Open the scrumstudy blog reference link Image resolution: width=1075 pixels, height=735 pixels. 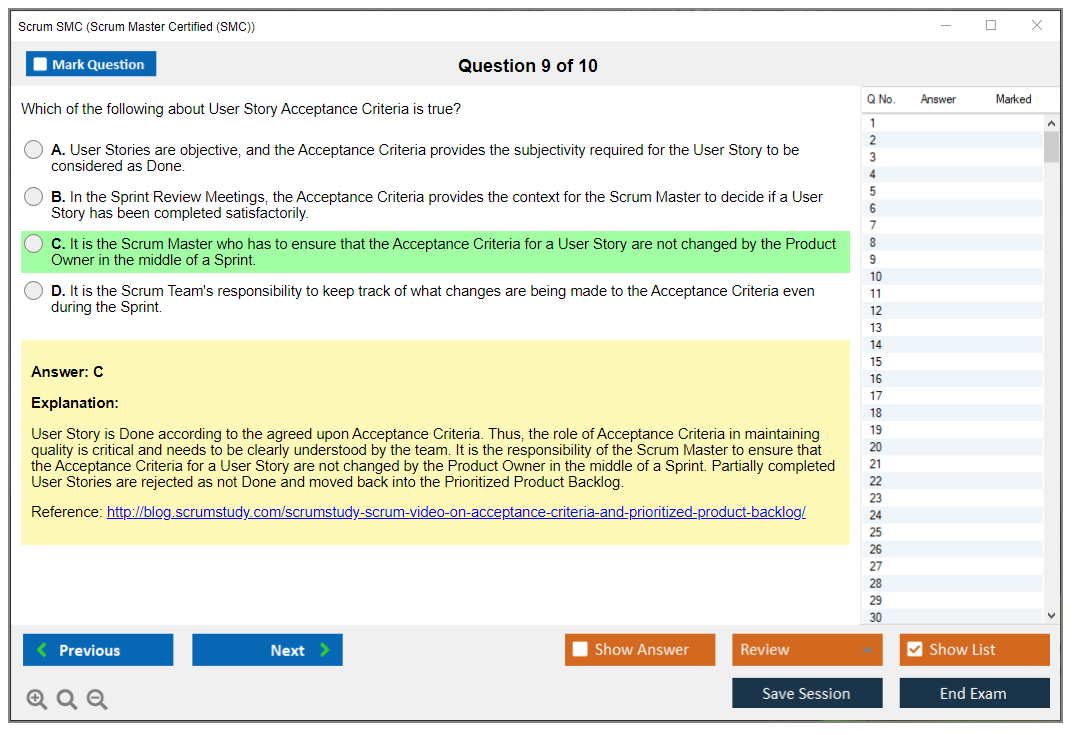click(x=456, y=512)
